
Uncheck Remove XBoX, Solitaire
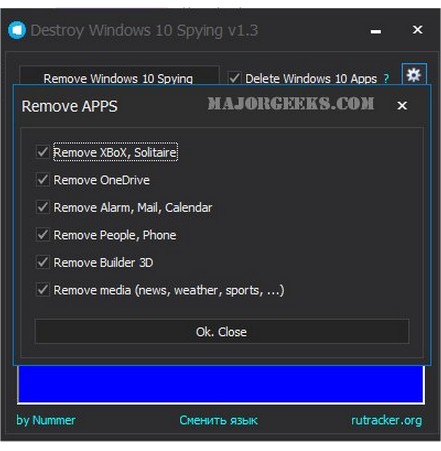tap(43, 152)
